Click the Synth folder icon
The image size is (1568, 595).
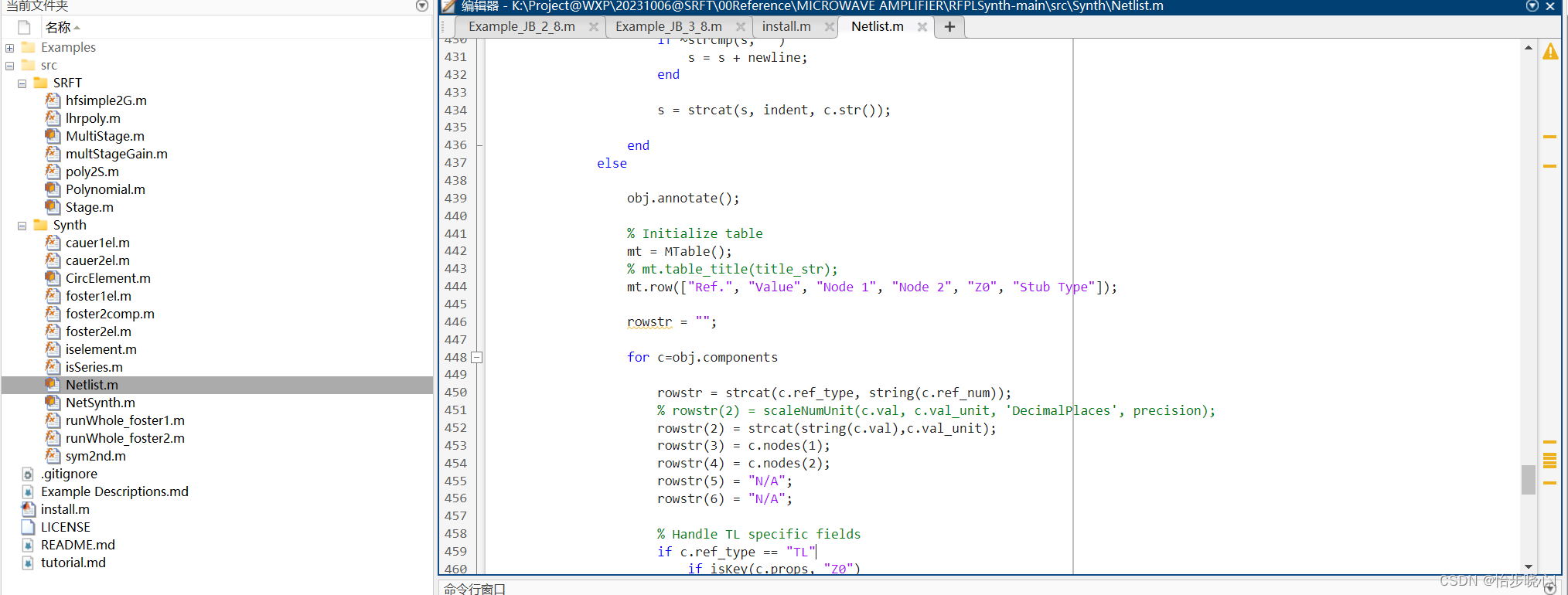(x=41, y=225)
